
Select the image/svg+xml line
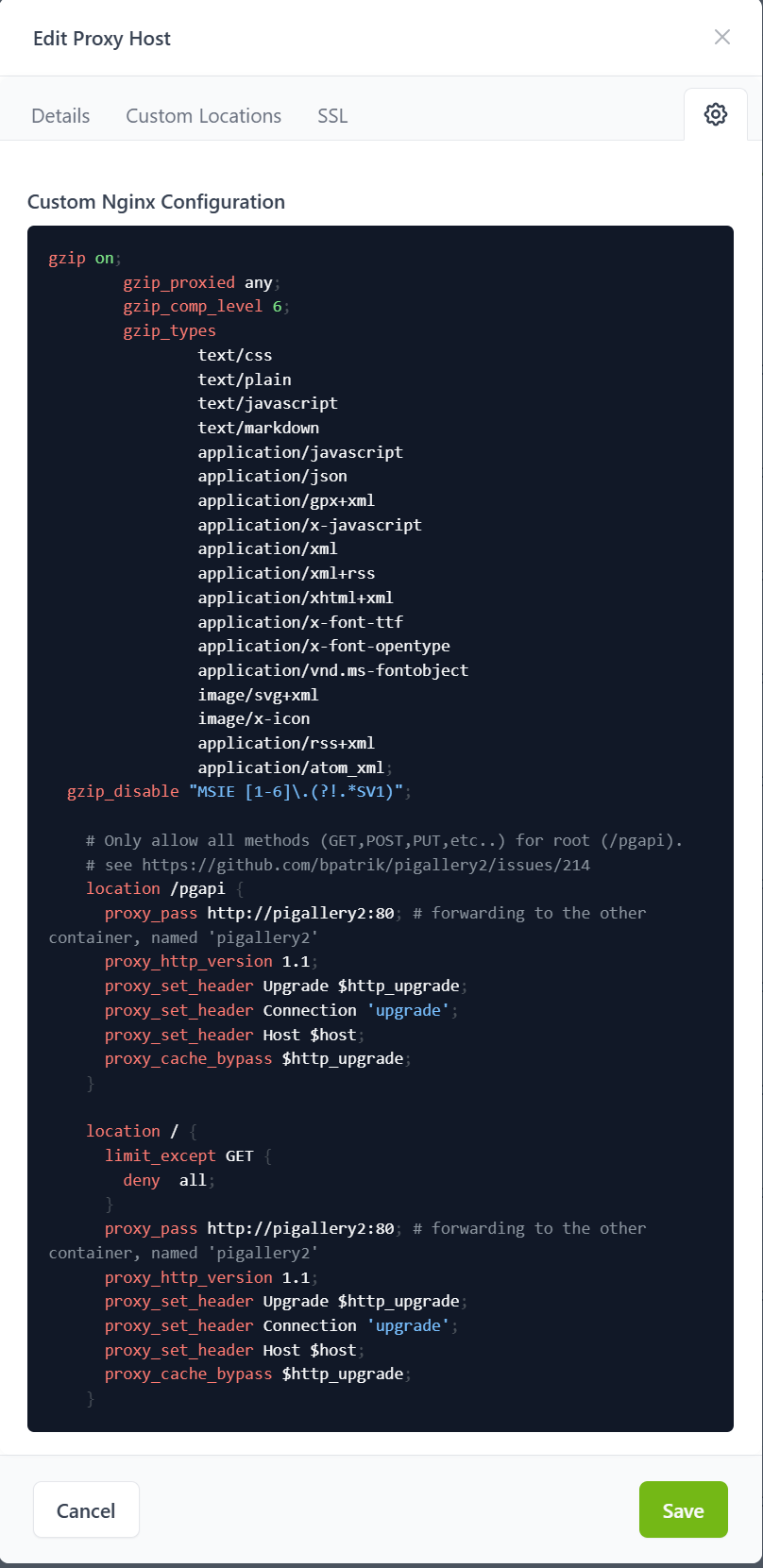click(x=258, y=695)
